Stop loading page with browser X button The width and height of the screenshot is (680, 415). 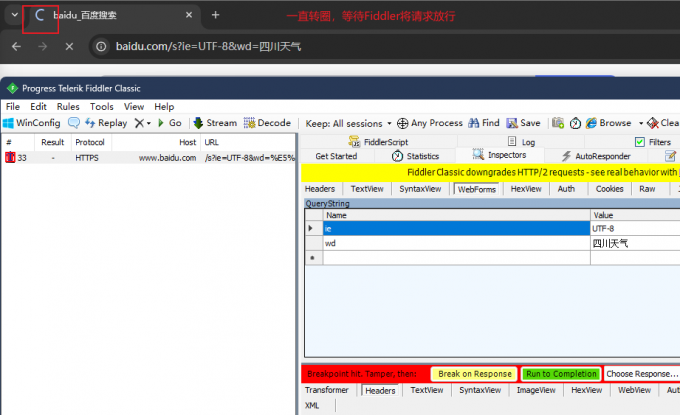[69, 46]
